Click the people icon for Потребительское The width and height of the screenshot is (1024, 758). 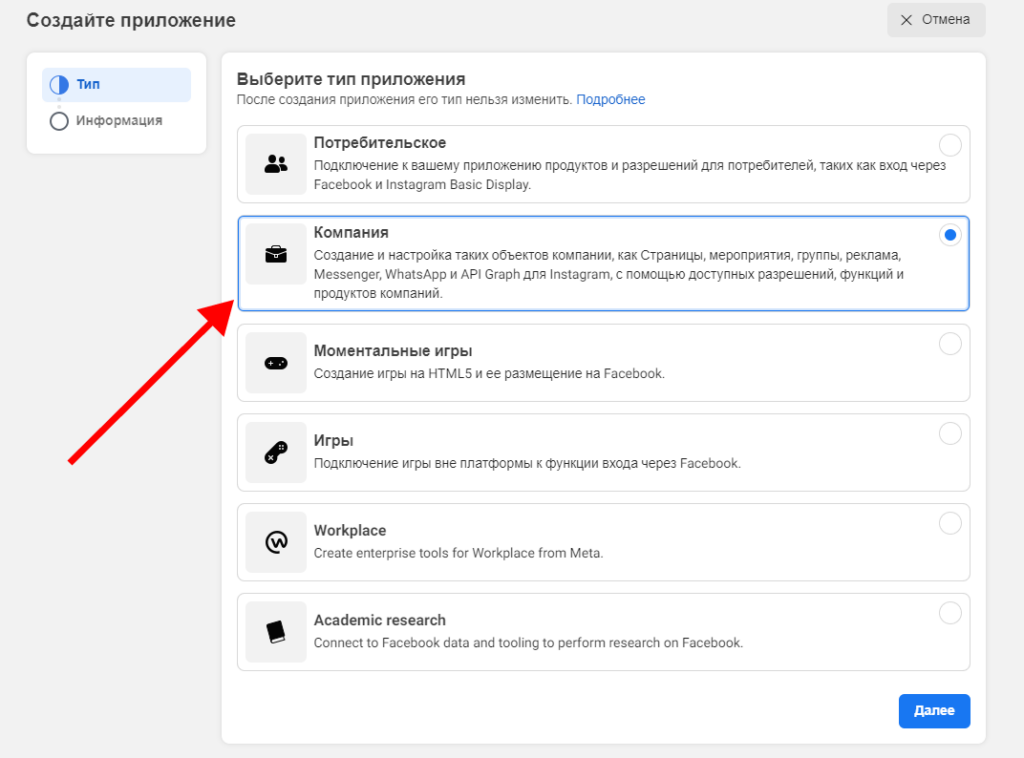pyautogui.click(x=276, y=165)
